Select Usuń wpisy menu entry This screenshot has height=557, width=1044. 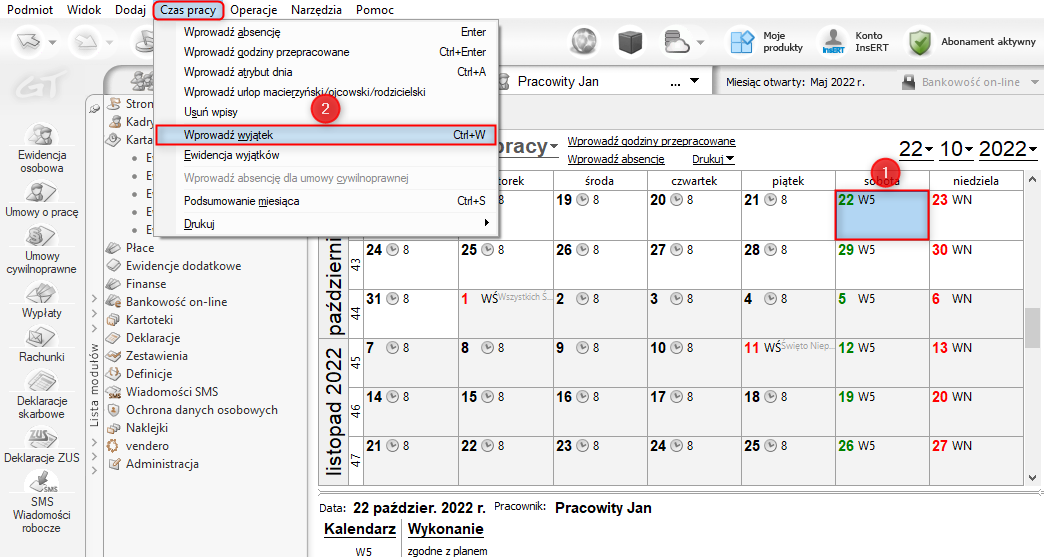(x=326, y=112)
